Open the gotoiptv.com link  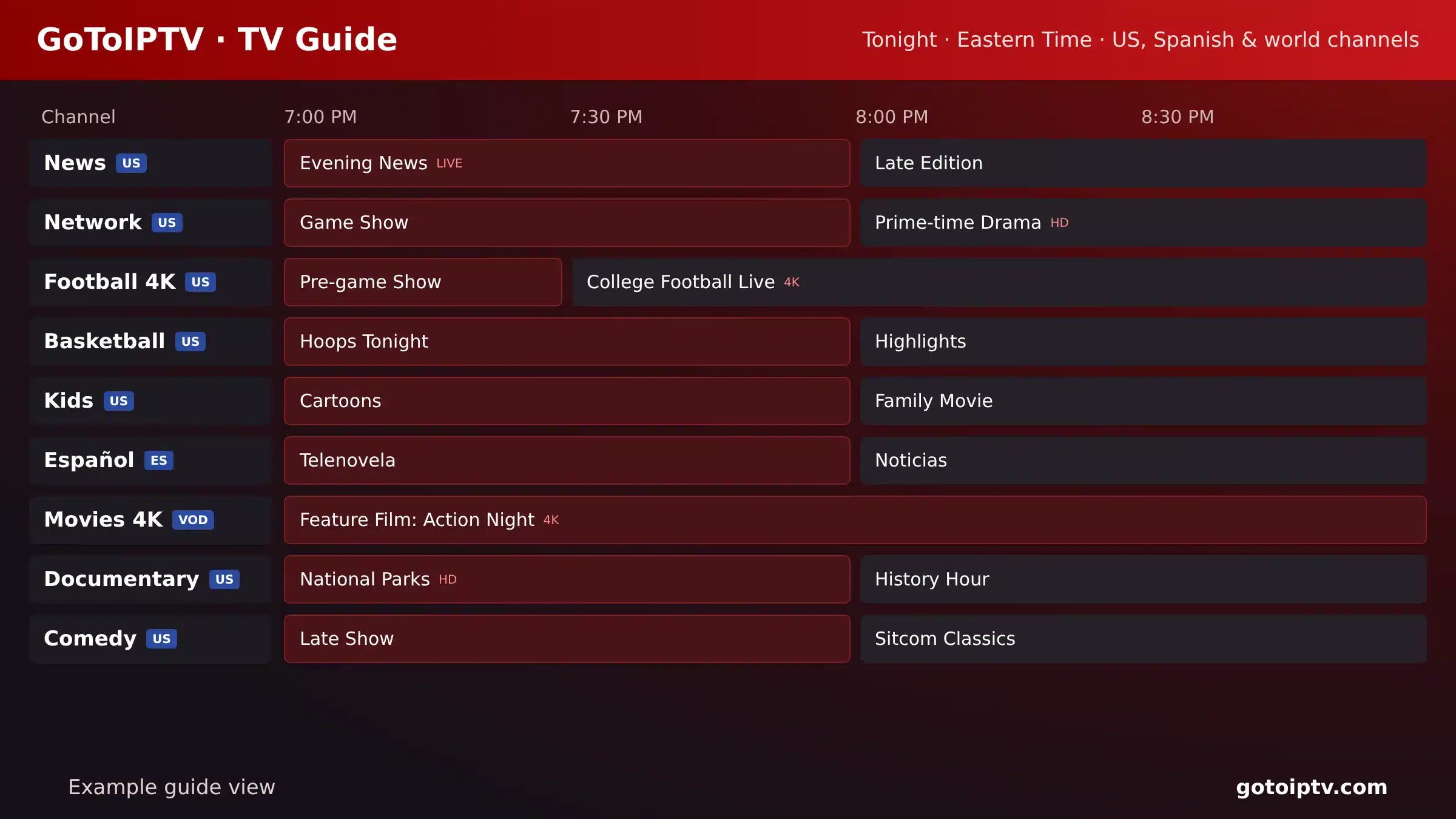point(1312,787)
